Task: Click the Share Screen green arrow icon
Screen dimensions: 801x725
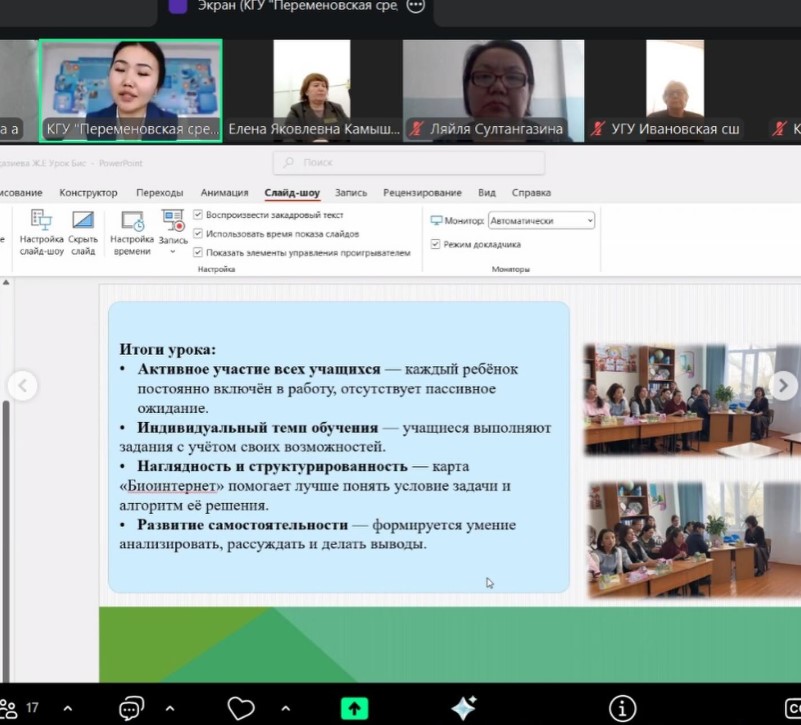Action: [354, 708]
